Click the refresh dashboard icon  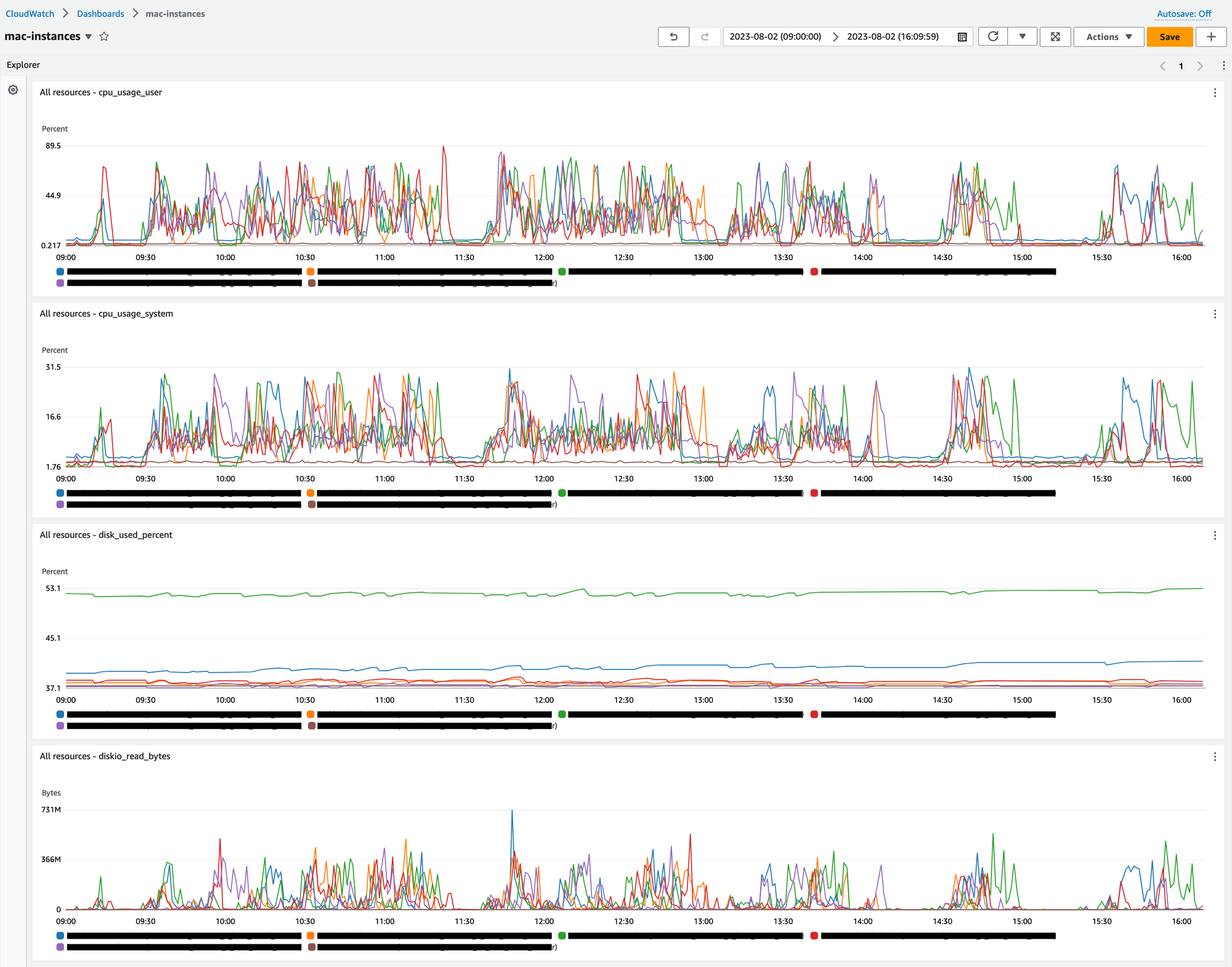pos(992,37)
